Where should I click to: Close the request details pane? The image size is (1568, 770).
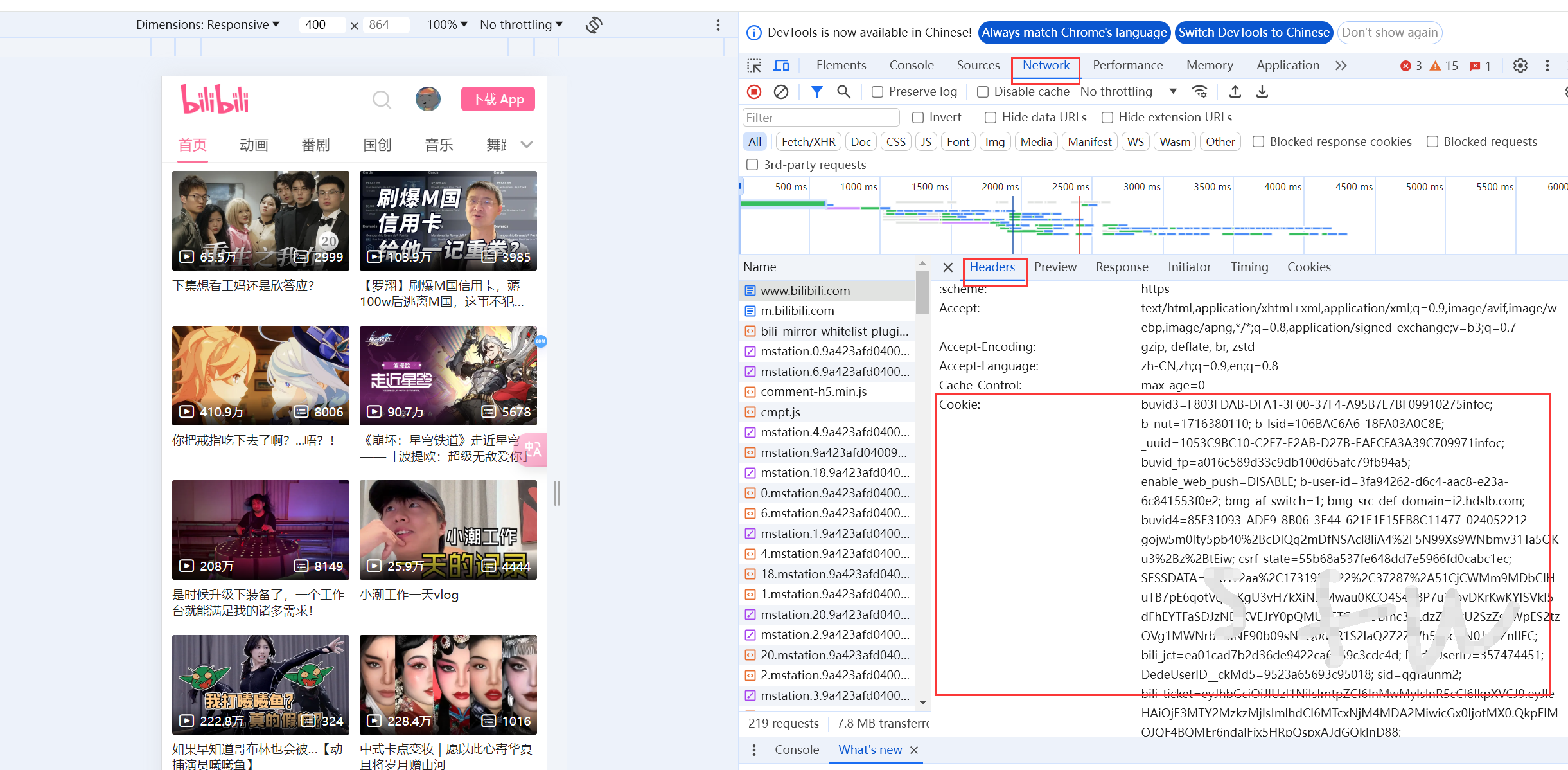947,267
